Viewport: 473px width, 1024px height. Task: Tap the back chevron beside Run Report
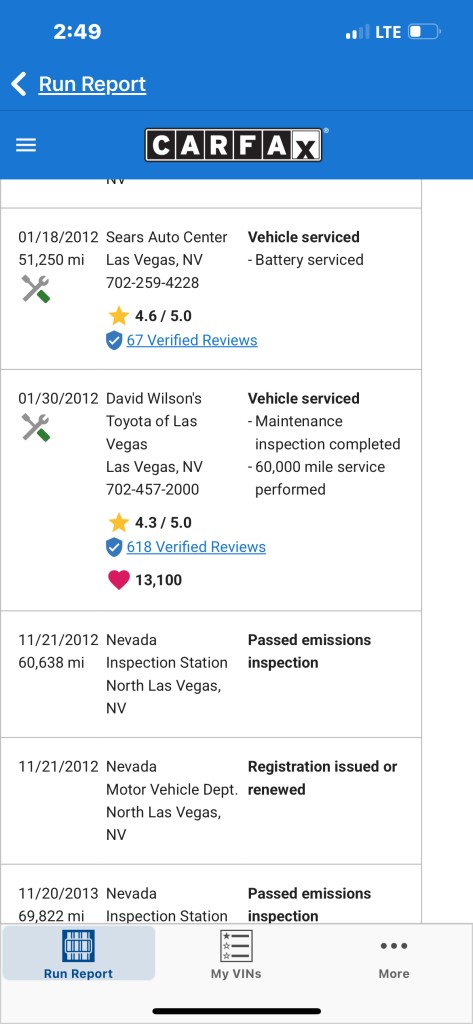click(19, 84)
